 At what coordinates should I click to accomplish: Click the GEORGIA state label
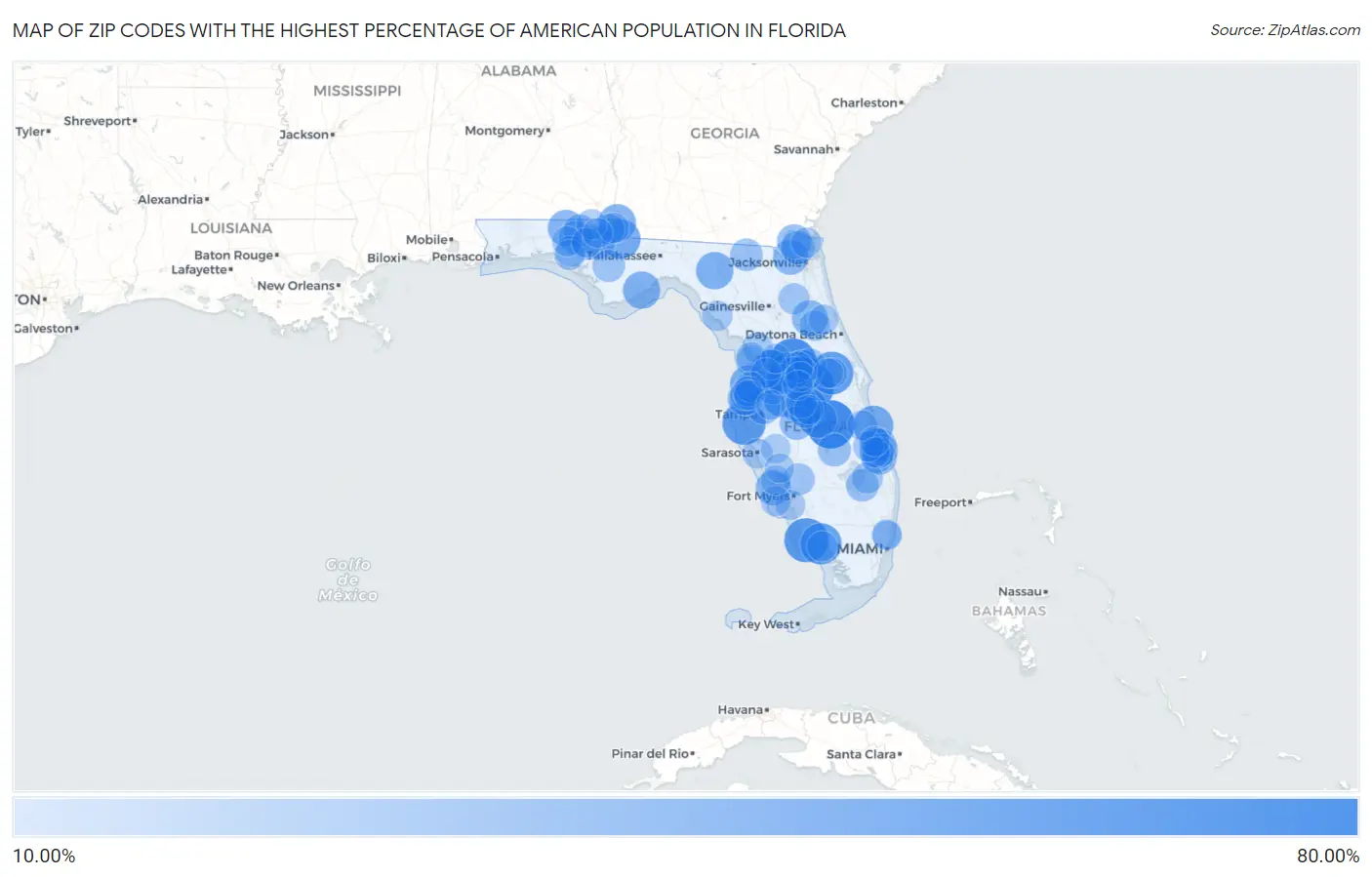coord(724,134)
